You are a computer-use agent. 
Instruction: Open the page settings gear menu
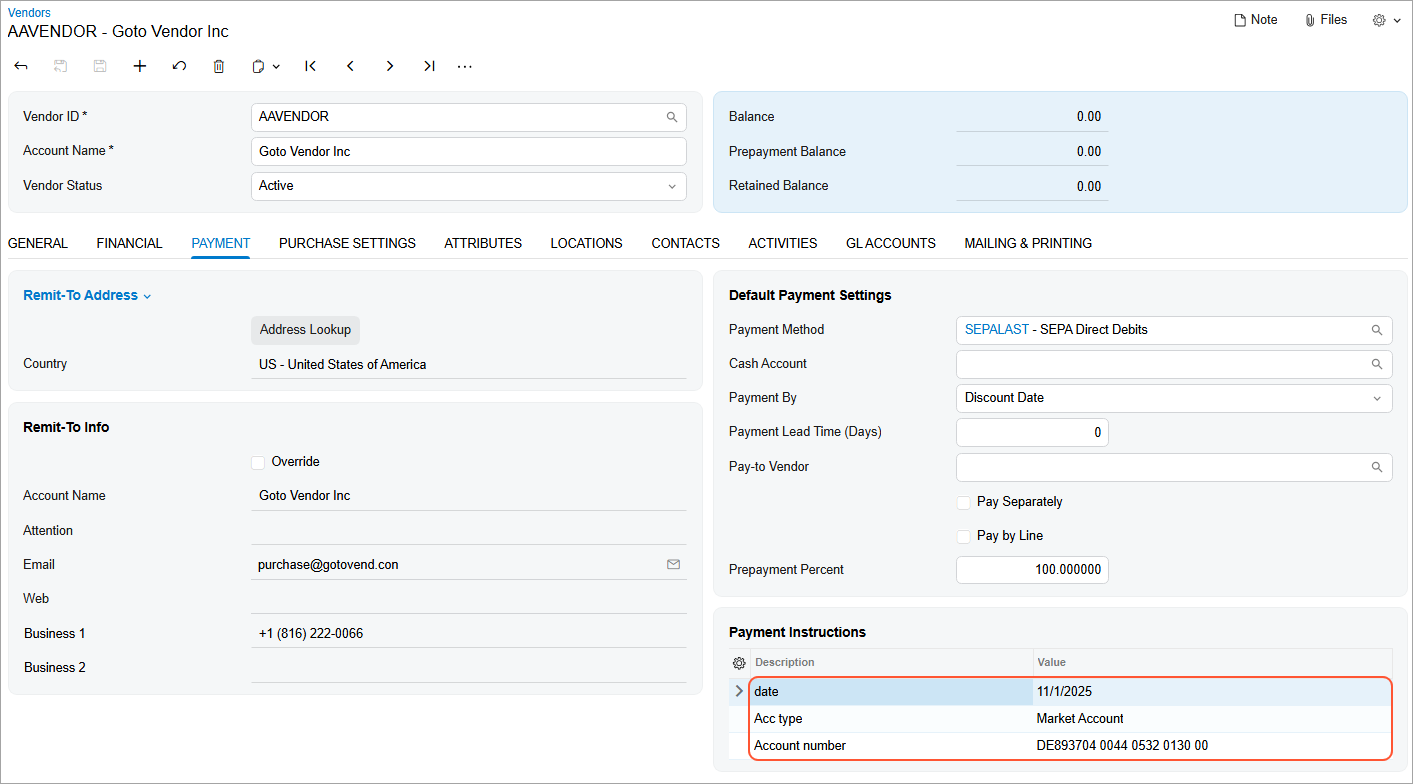1386,20
